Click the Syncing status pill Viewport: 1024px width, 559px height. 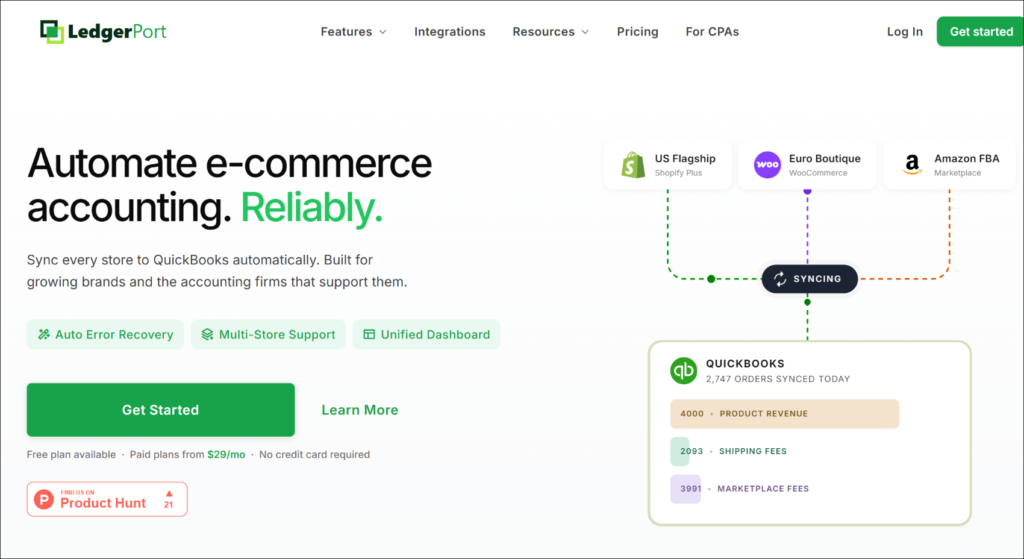pos(810,279)
